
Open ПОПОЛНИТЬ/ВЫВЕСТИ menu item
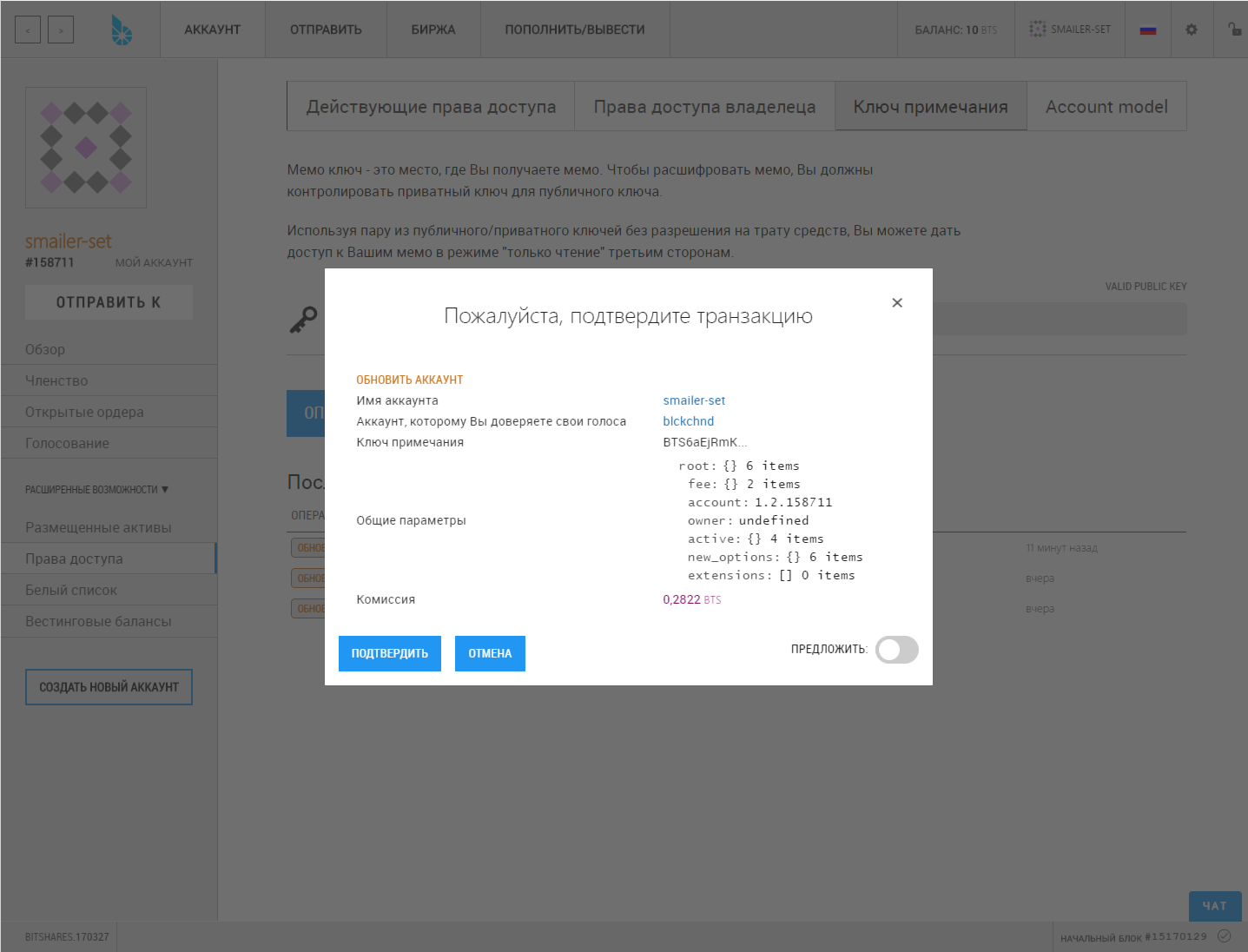pos(575,30)
